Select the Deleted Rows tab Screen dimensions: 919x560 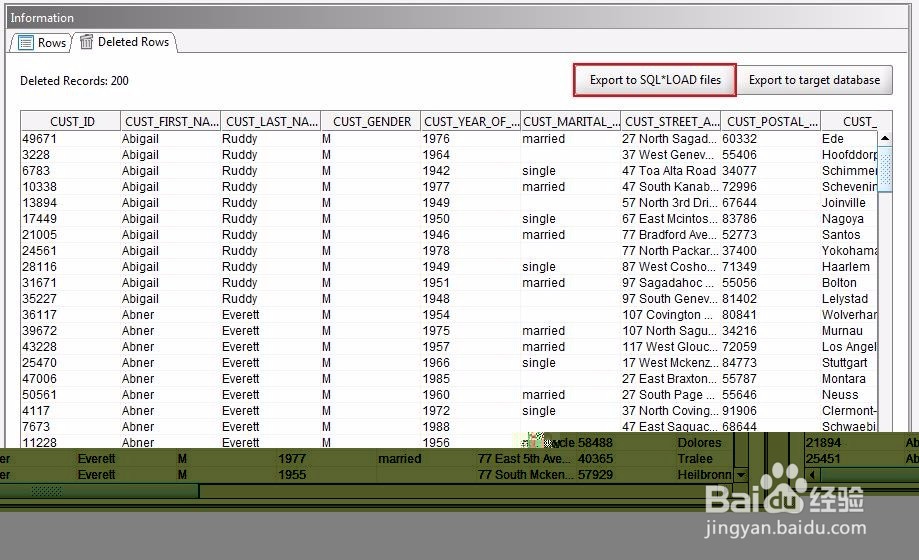[124, 42]
